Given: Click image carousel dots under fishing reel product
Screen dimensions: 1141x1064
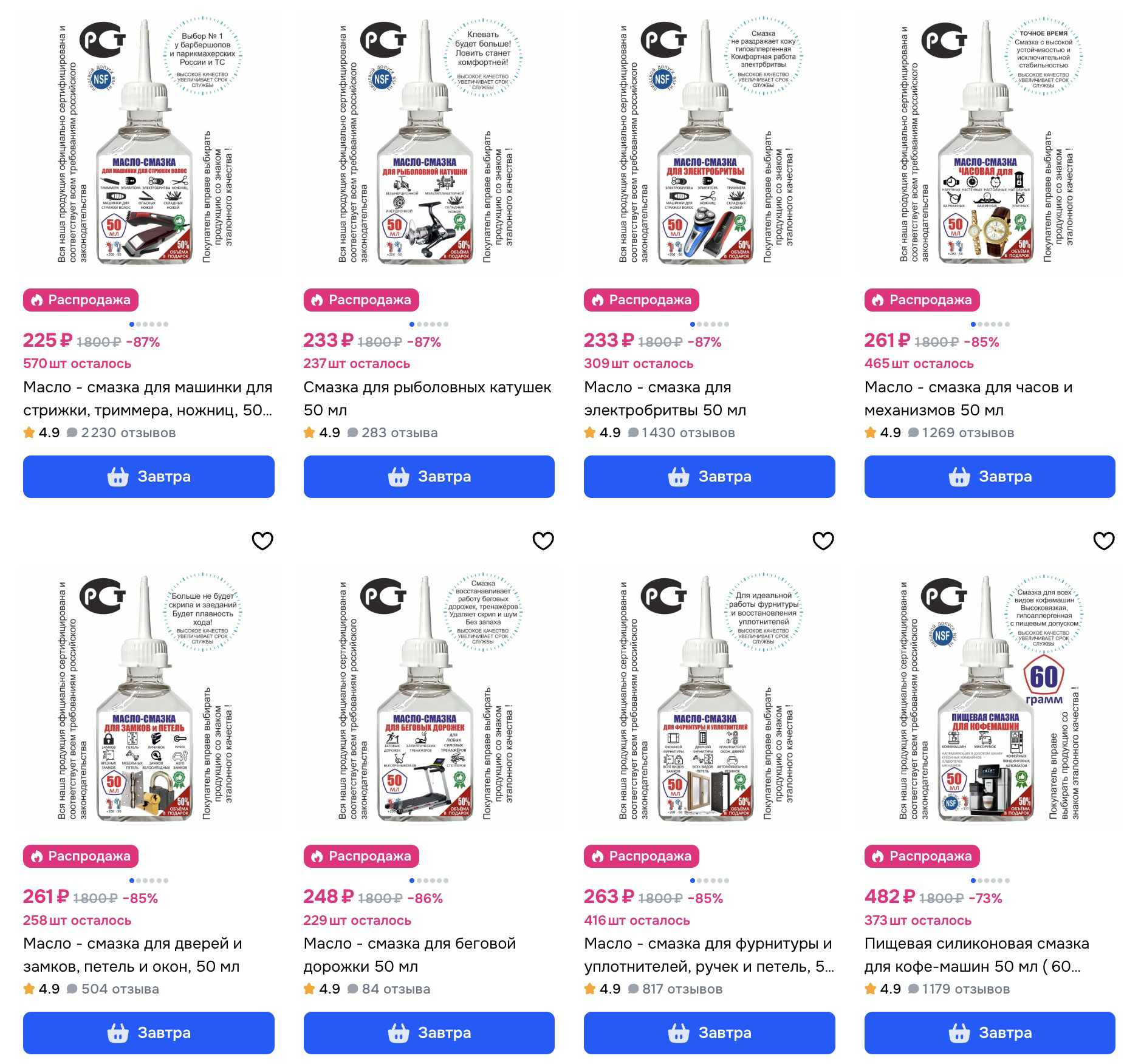Looking at the screenshot, I should (429, 324).
